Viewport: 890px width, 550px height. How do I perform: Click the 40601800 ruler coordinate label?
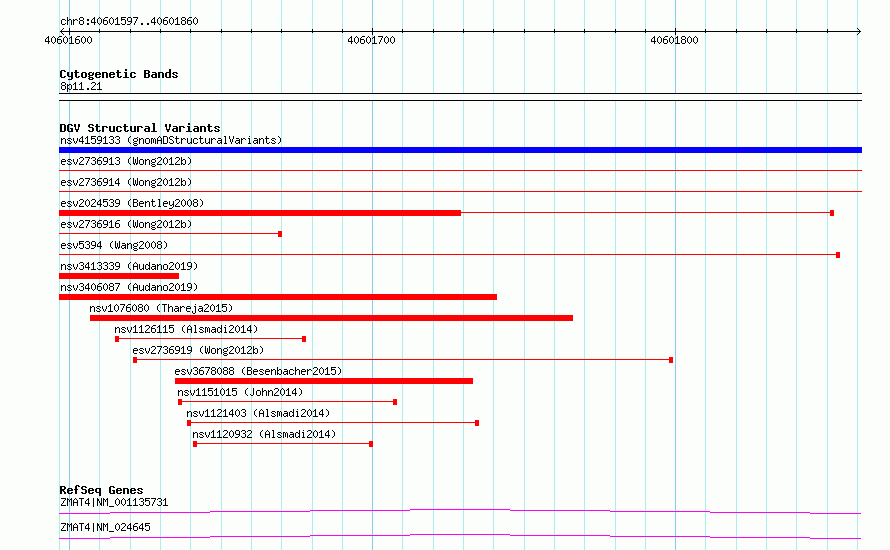[x=674, y=40]
